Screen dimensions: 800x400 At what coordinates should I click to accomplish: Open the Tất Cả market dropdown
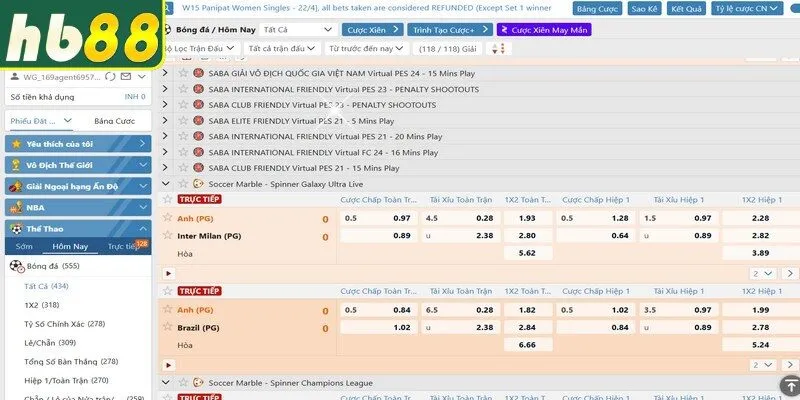(298, 30)
